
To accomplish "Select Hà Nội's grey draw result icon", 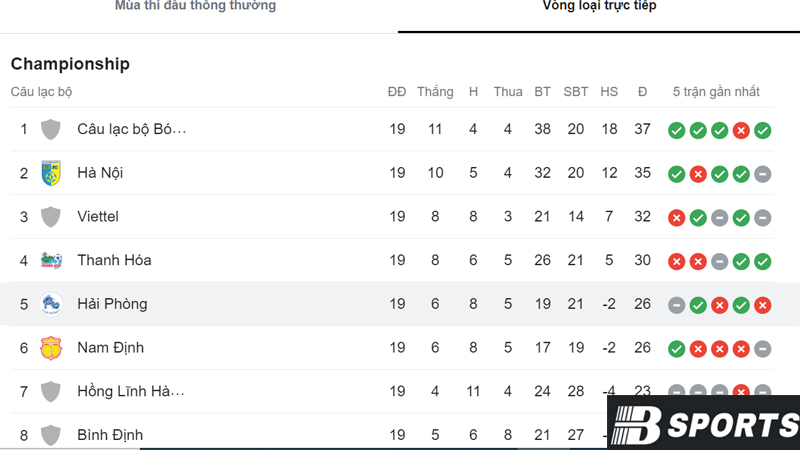I will click(x=763, y=174).
